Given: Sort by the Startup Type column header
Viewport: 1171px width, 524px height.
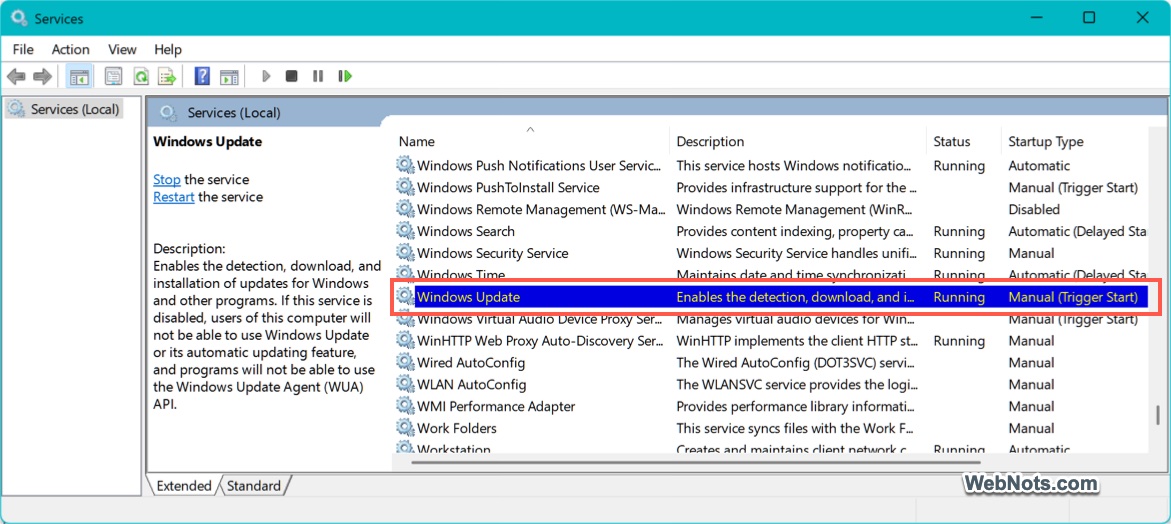Looking at the screenshot, I should 1074,142.
